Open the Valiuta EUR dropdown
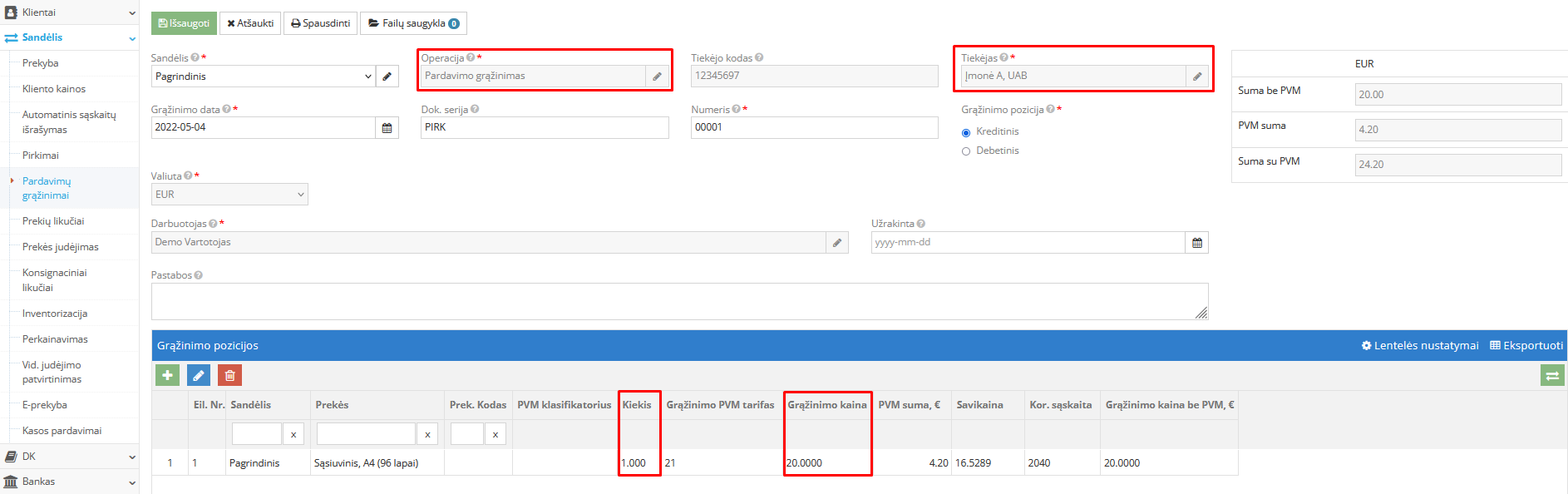1568x494 pixels. [229, 195]
